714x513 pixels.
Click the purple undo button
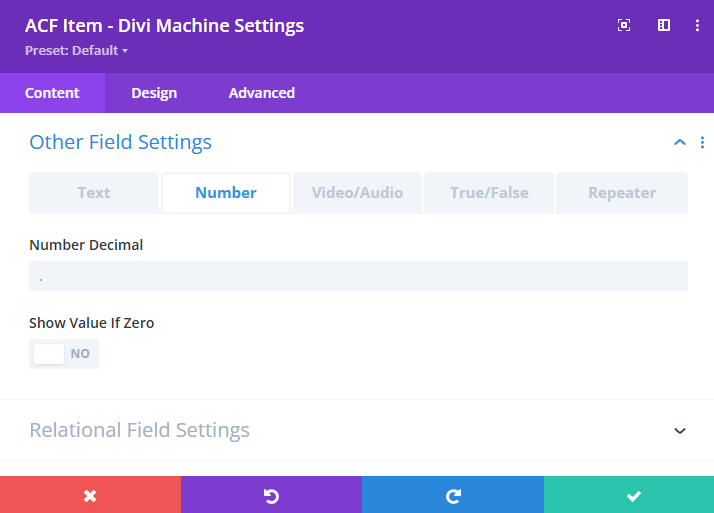pos(271,495)
